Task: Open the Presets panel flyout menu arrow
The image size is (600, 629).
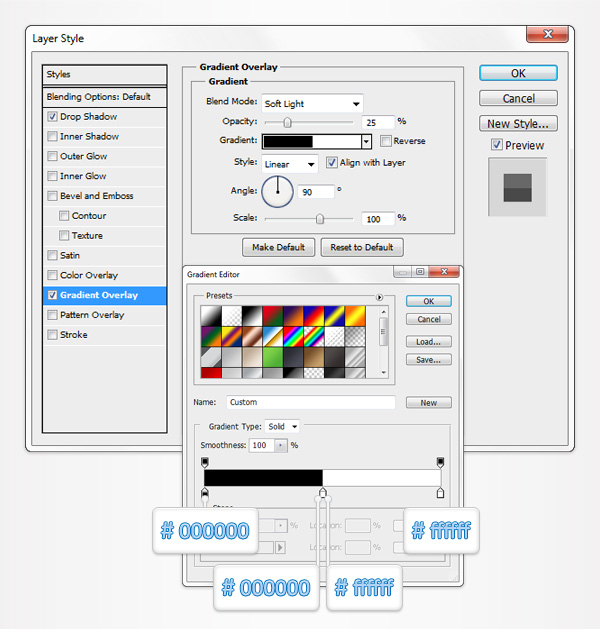Action: (x=380, y=298)
